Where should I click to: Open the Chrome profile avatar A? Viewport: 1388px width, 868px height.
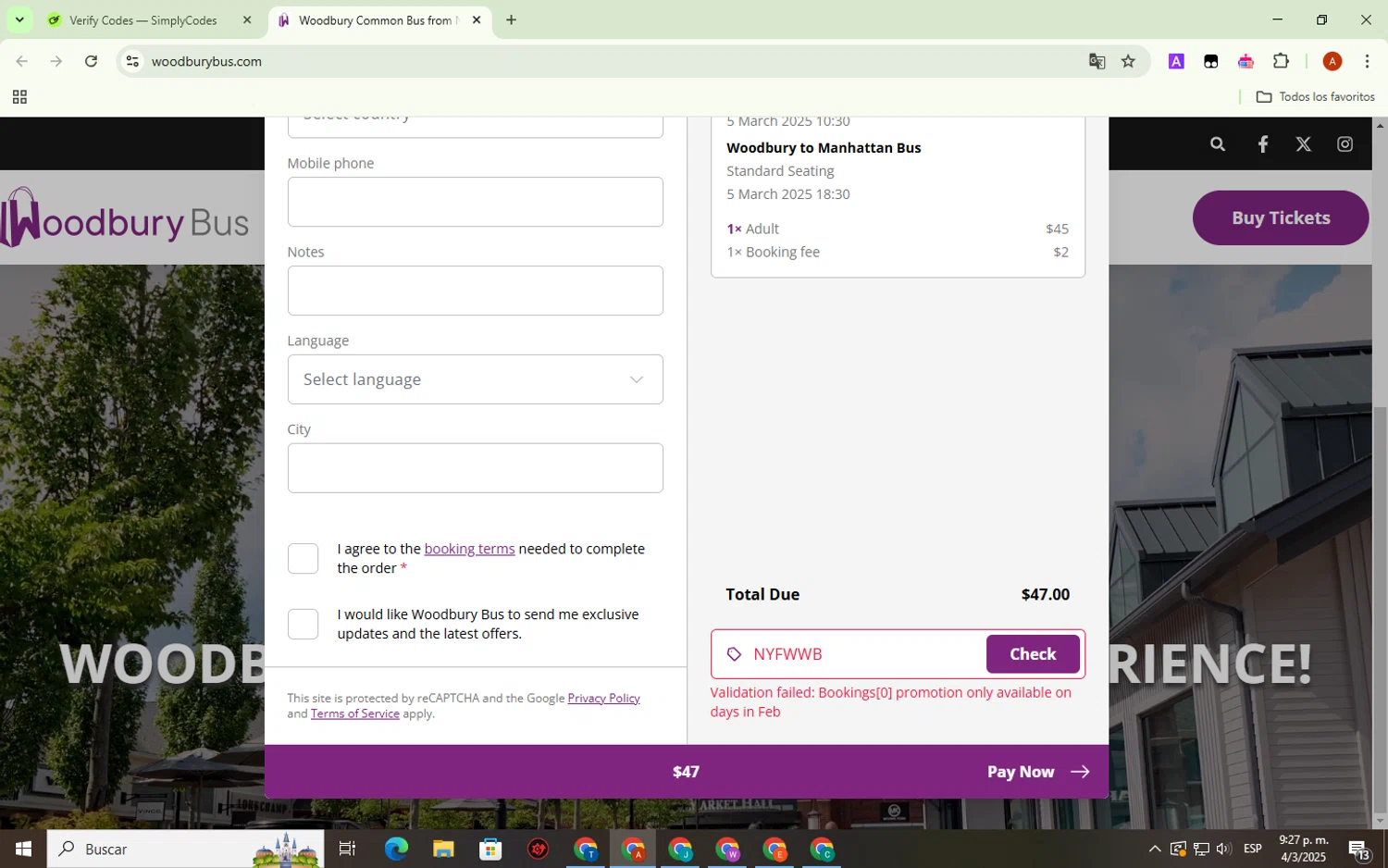pyautogui.click(x=1332, y=61)
